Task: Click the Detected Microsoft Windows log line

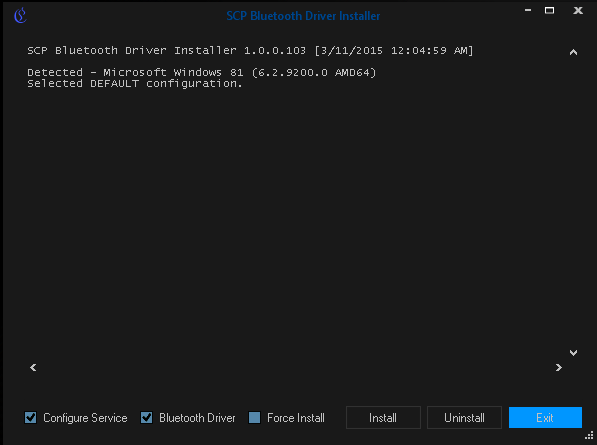Action: pos(201,72)
